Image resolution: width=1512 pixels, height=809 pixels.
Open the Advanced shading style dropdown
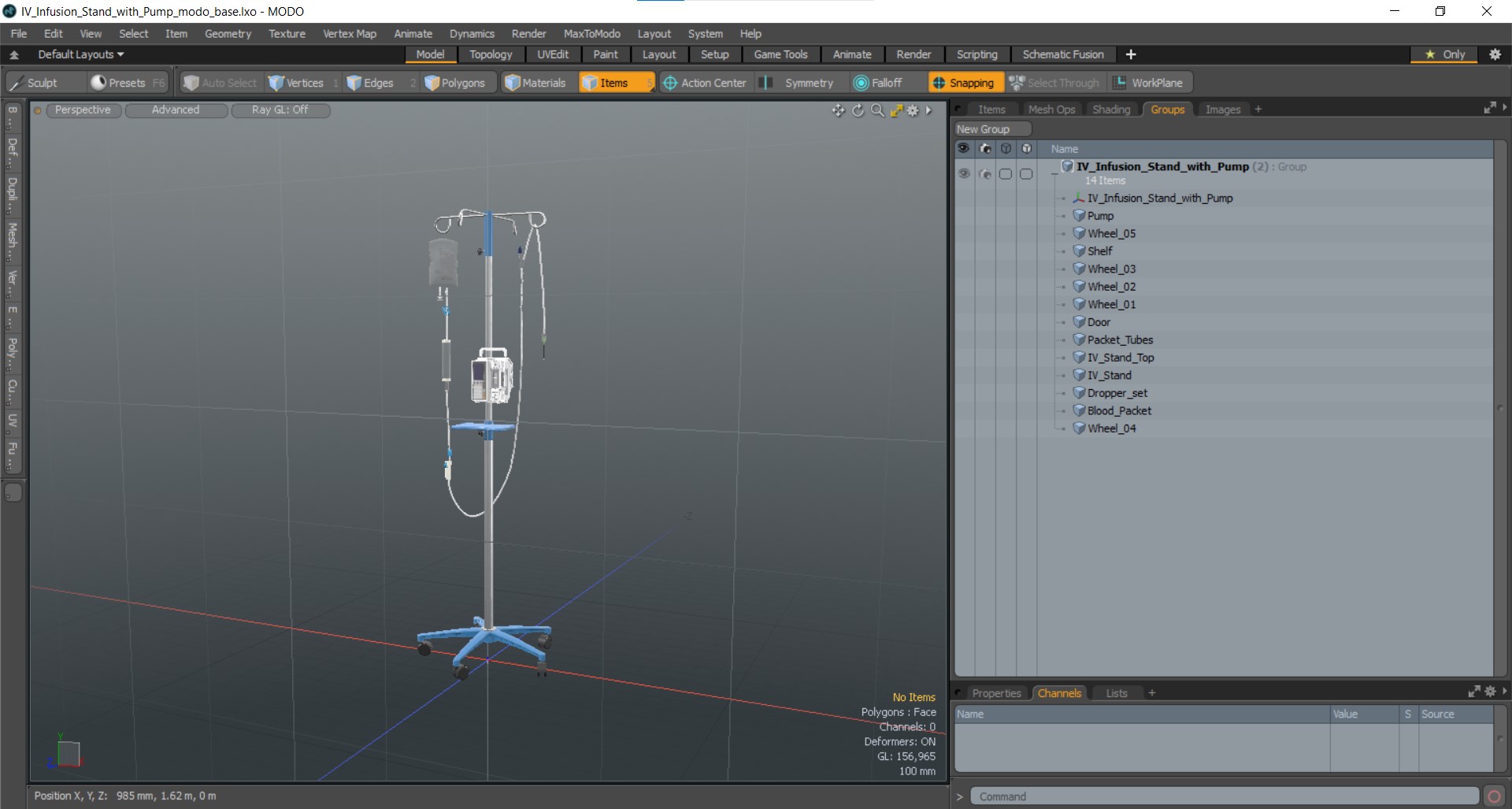click(176, 110)
